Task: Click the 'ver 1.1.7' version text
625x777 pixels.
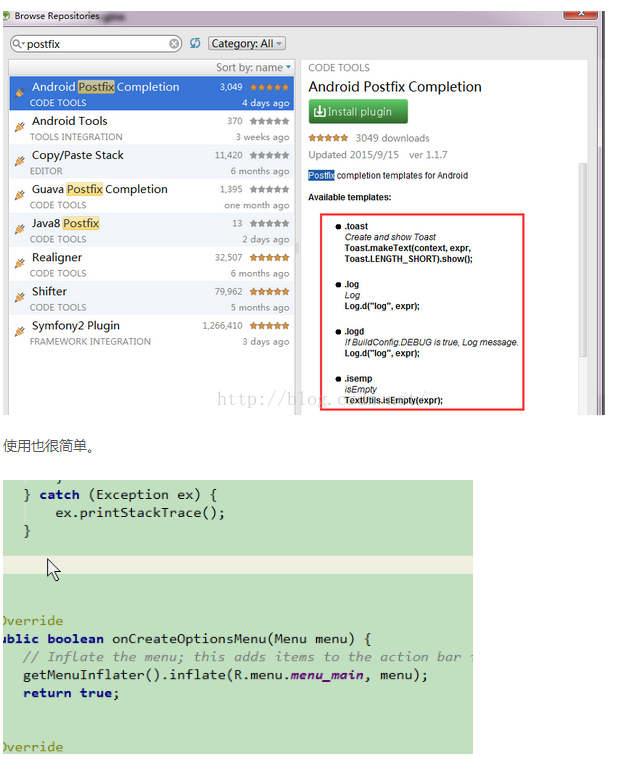Action: click(428, 155)
